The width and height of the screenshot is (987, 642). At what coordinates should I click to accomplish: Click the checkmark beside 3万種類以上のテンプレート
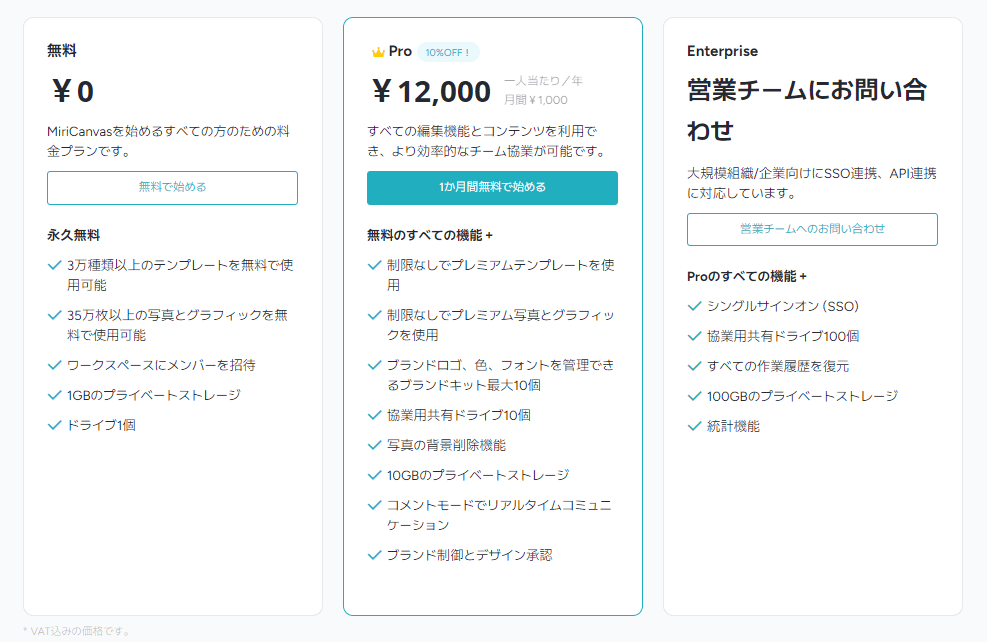55,265
